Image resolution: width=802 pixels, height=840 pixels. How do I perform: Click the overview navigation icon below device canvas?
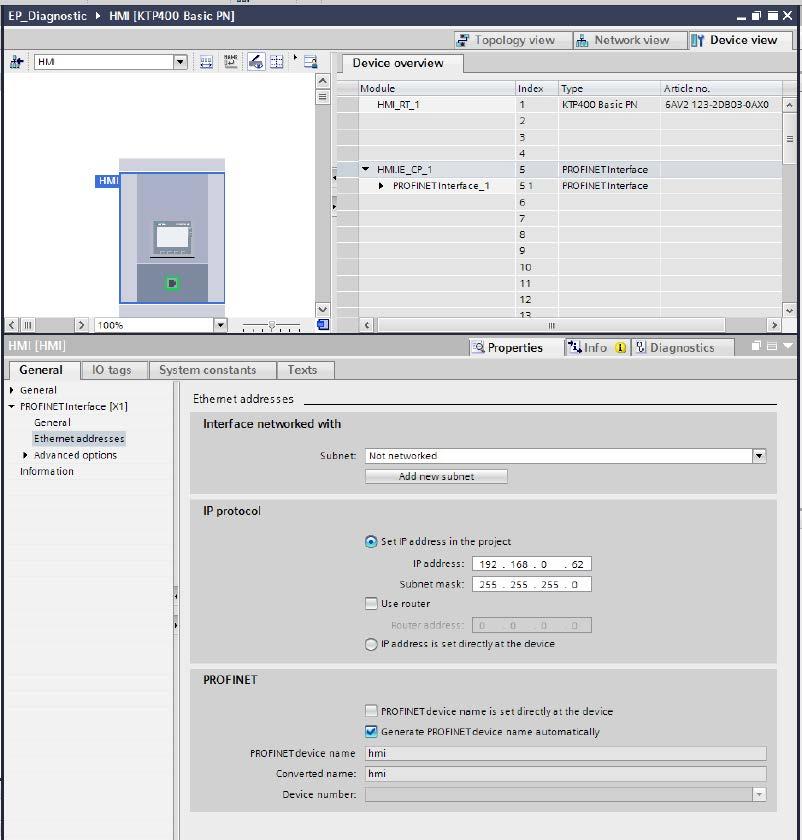point(323,325)
